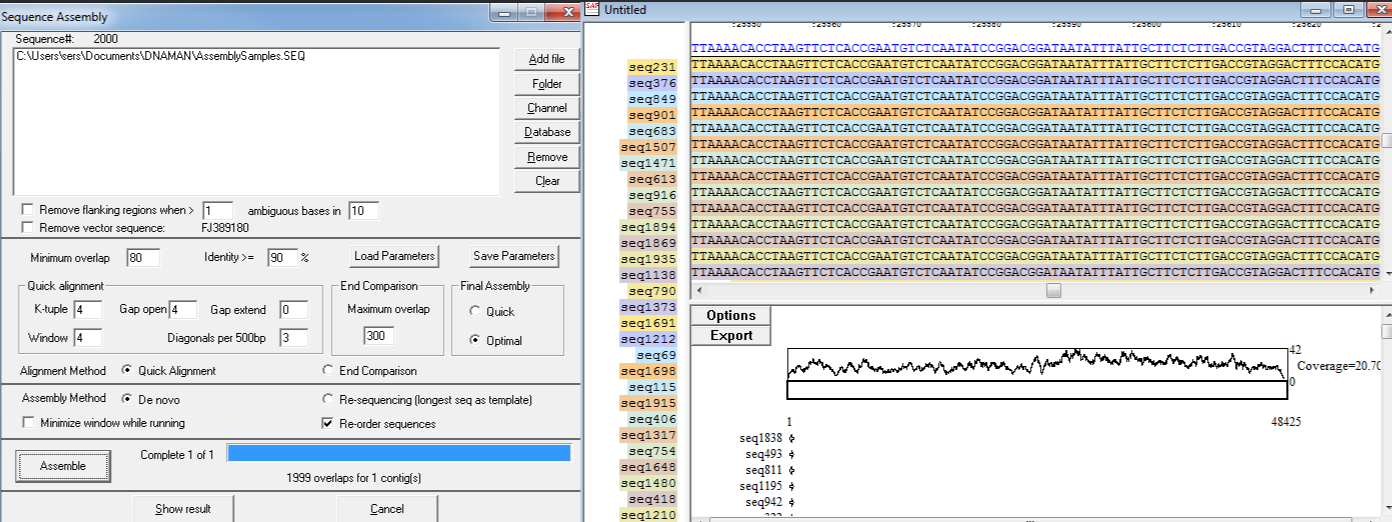Select seq1212 label in the list
Screen dimensions: 1392x522
point(648,339)
